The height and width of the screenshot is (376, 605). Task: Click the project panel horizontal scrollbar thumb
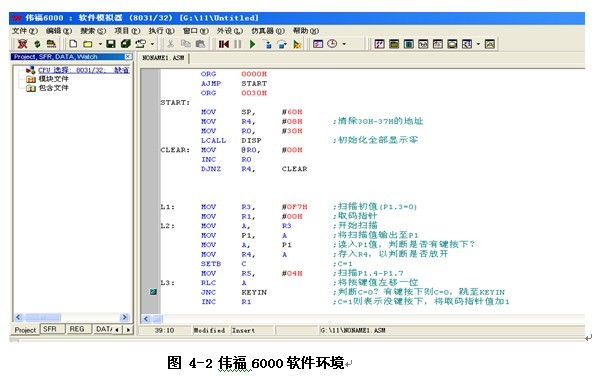[43, 317]
